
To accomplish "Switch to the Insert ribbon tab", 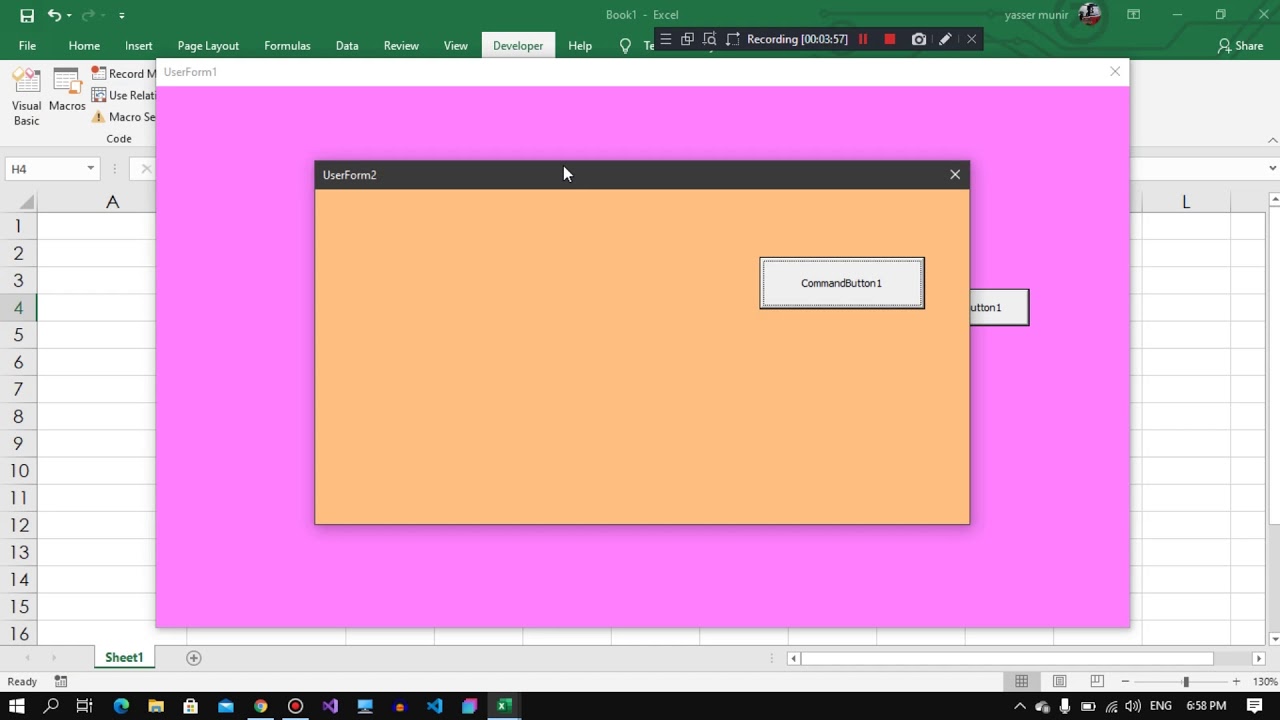I will [x=139, y=45].
